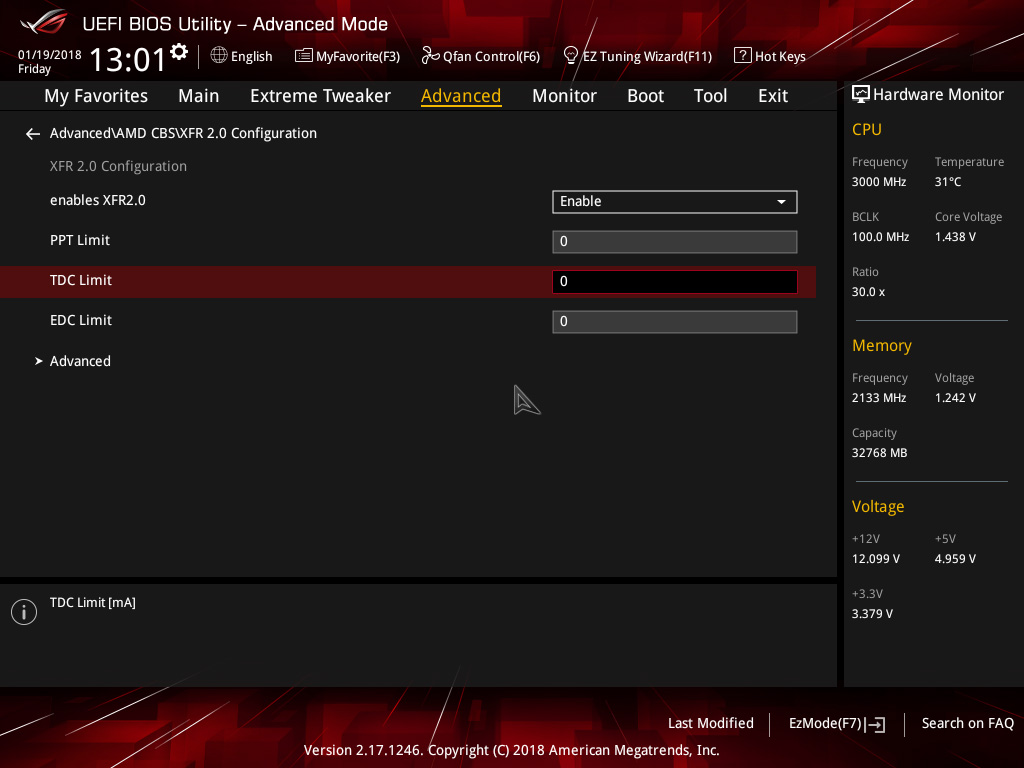Click the 01/19/2018 date text
This screenshot has height=768, width=1024.
[50, 55]
